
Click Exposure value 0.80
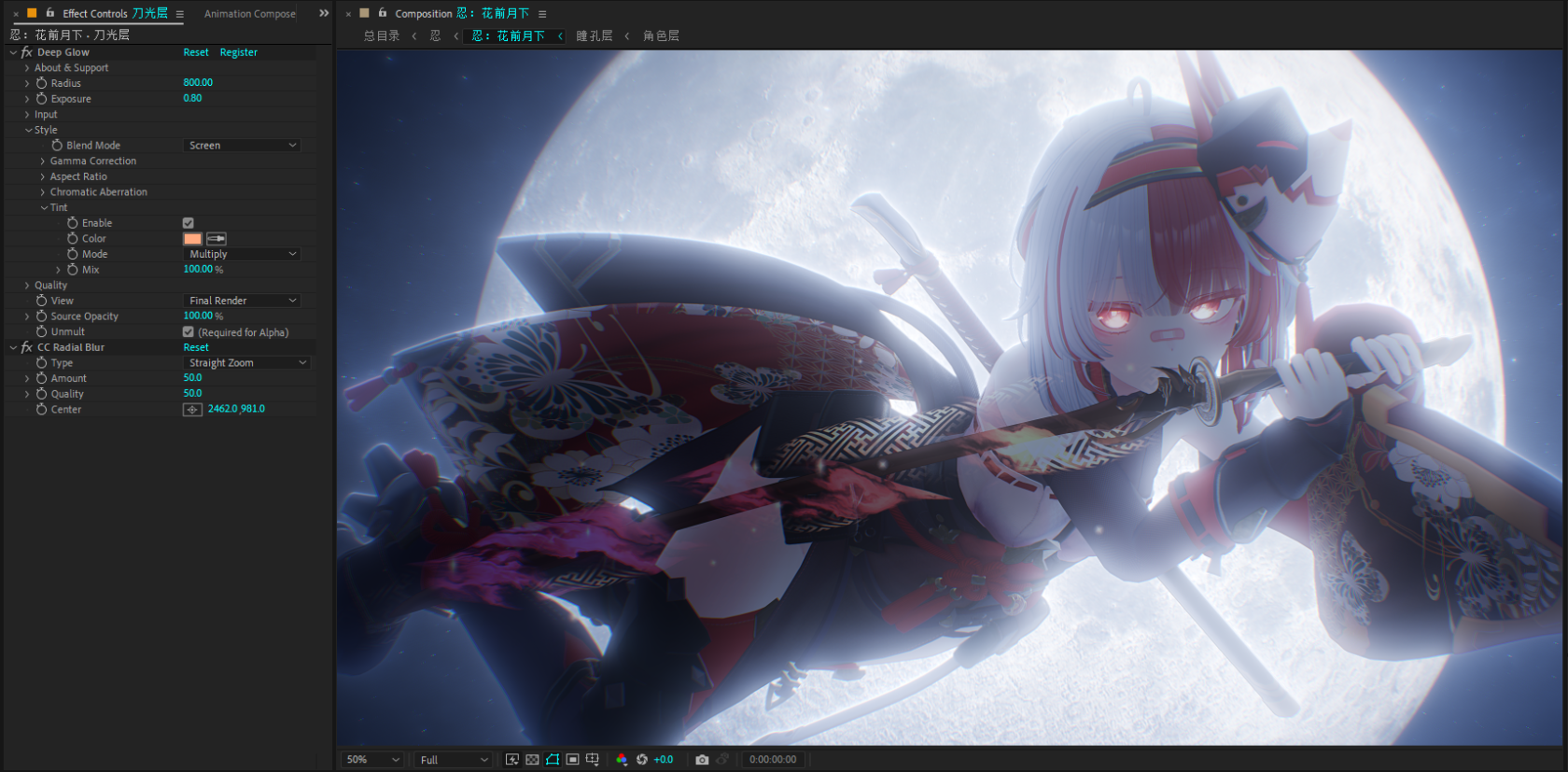(x=192, y=98)
